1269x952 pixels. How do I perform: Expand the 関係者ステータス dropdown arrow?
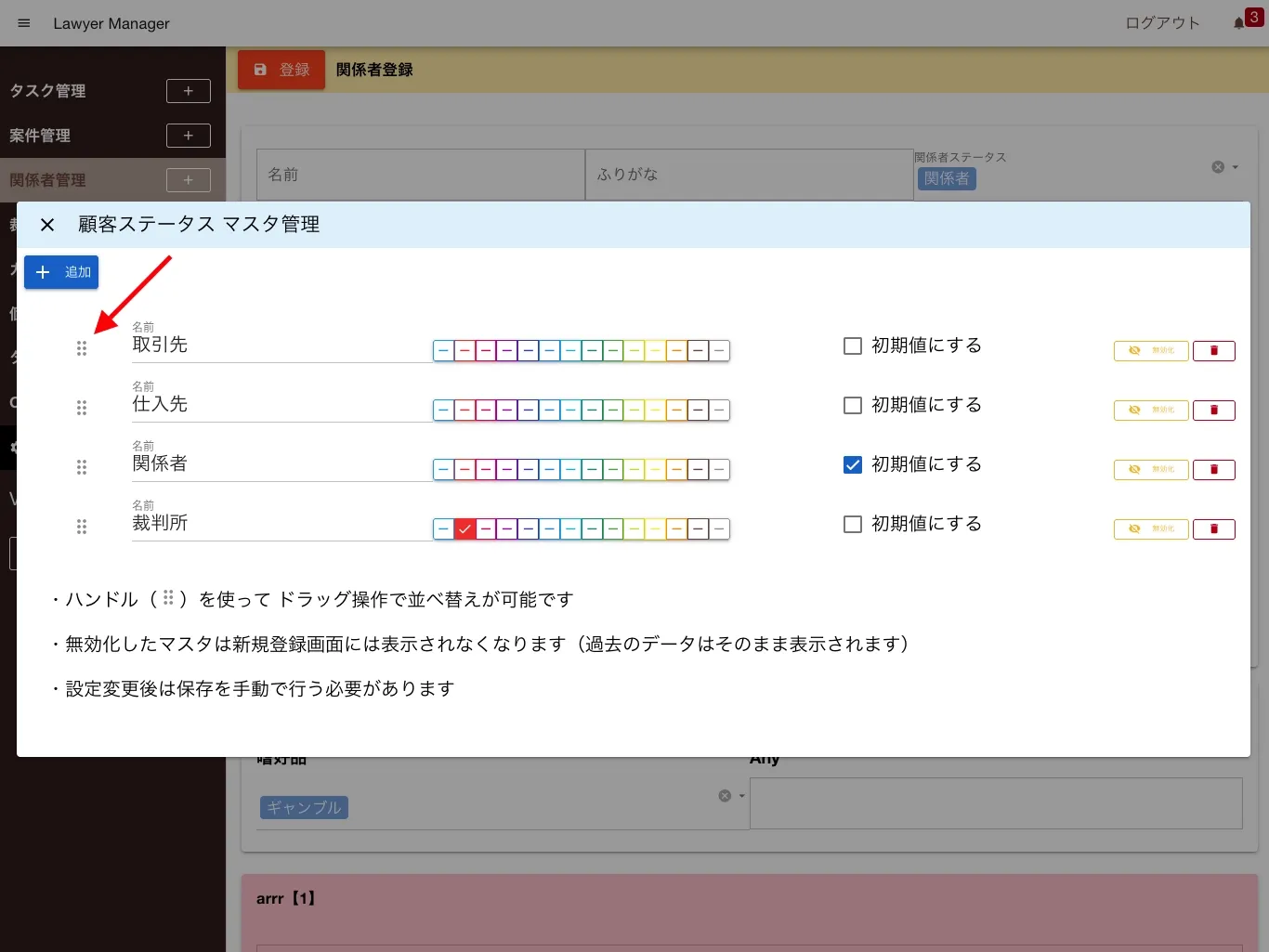click(1236, 167)
